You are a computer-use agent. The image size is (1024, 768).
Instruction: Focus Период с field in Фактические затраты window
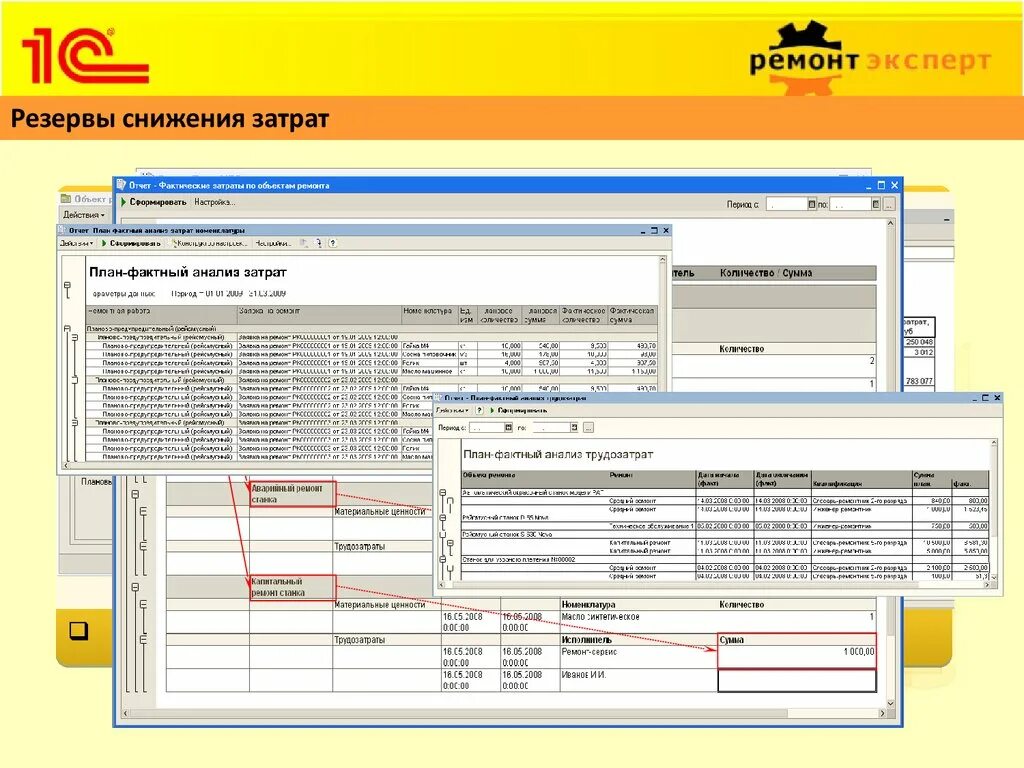pyautogui.click(x=787, y=204)
